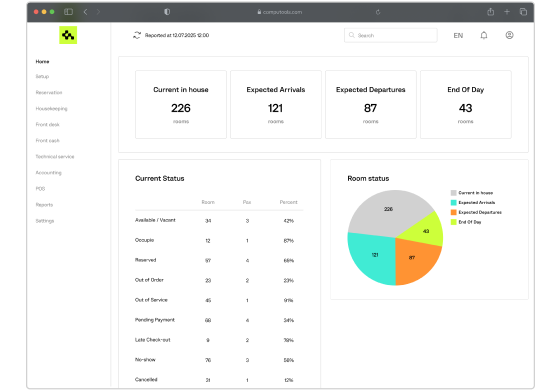Click the Reported at timestamp text
The width and height of the screenshot is (560, 391).
click(x=177, y=35)
